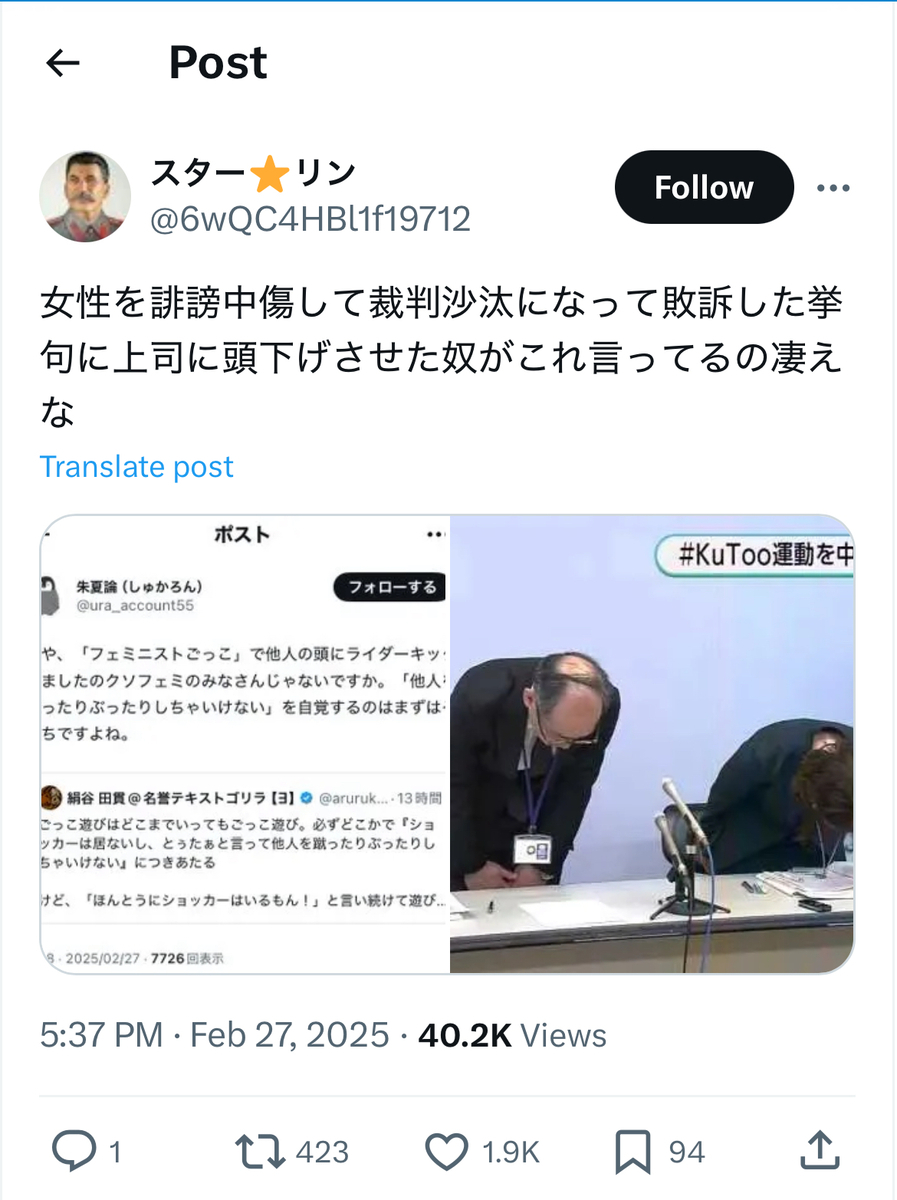Open the @6wQC4HBl1f19712 handle
Viewport: 897px width, 1200px height.
click(310, 218)
